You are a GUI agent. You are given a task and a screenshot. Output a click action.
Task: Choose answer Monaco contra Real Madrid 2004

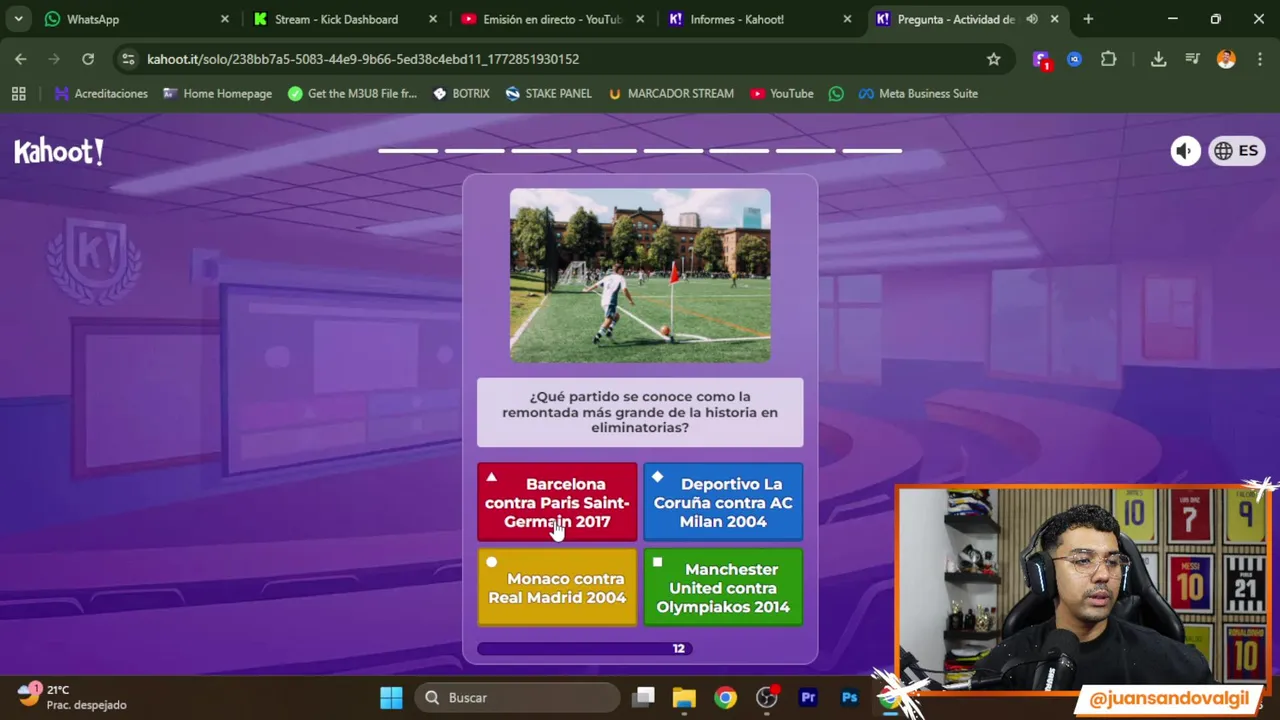click(557, 588)
